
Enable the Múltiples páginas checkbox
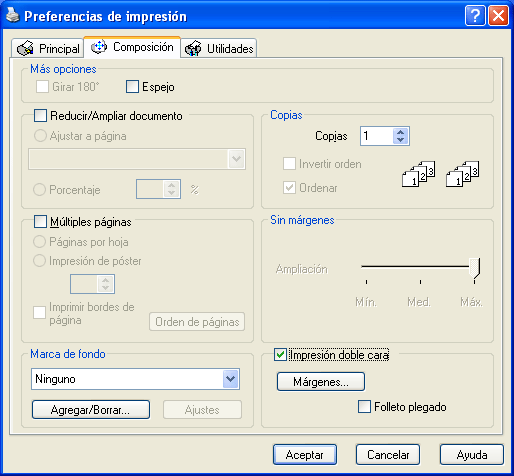[40, 222]
